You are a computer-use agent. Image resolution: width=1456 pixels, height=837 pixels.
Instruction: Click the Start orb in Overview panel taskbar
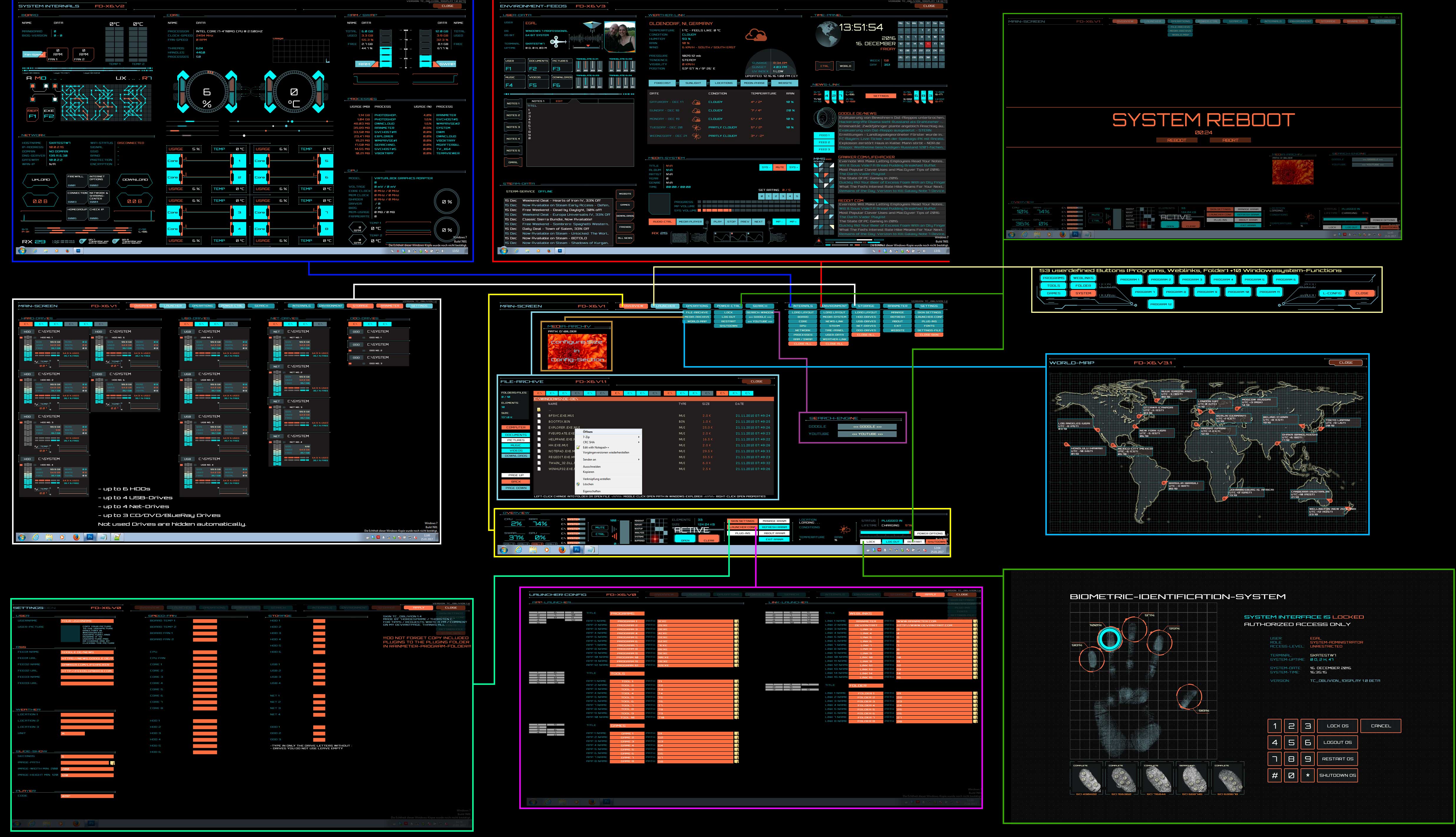pos(504,550)
